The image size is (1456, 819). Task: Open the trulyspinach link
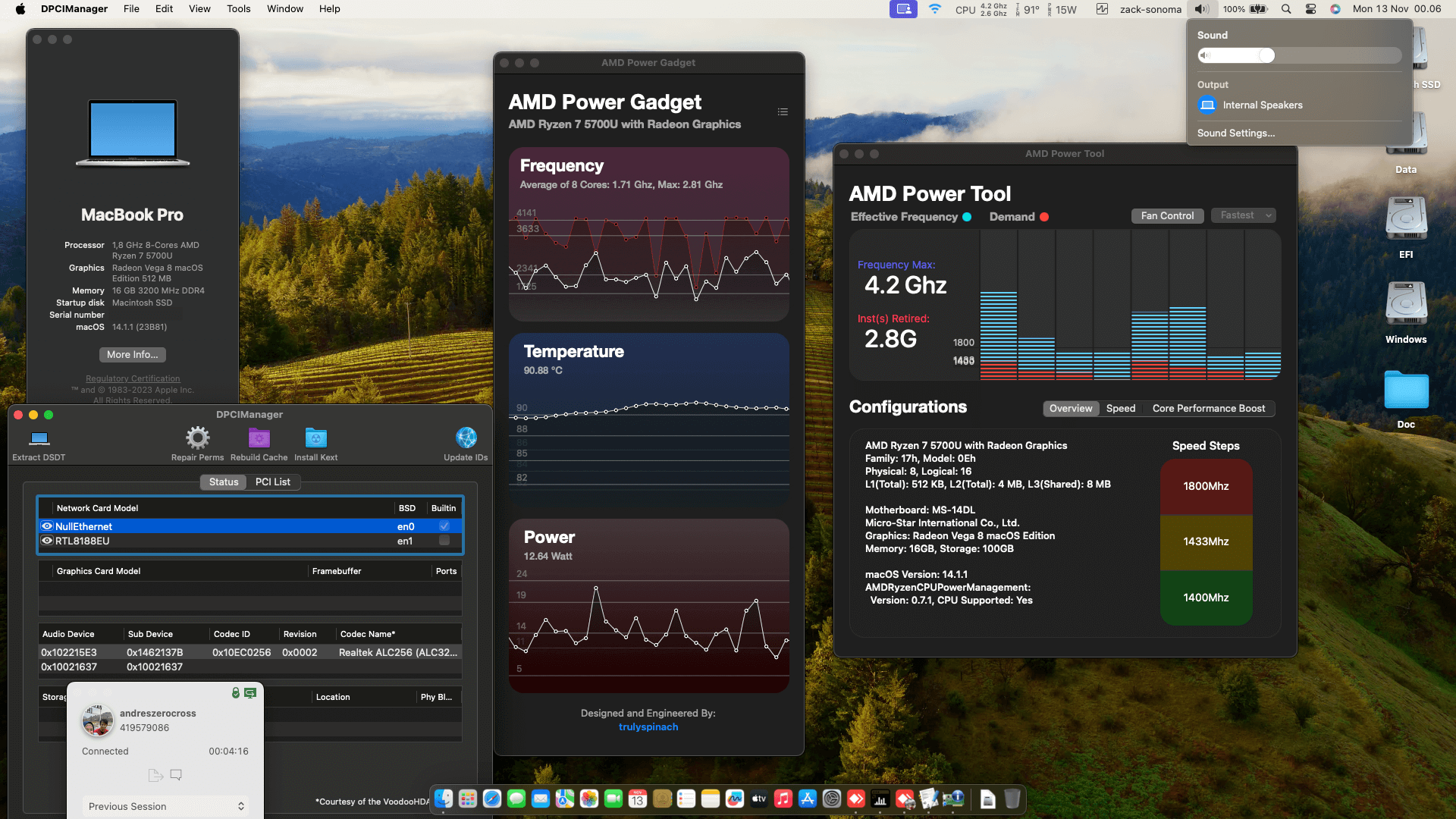(x=648, y=726)
